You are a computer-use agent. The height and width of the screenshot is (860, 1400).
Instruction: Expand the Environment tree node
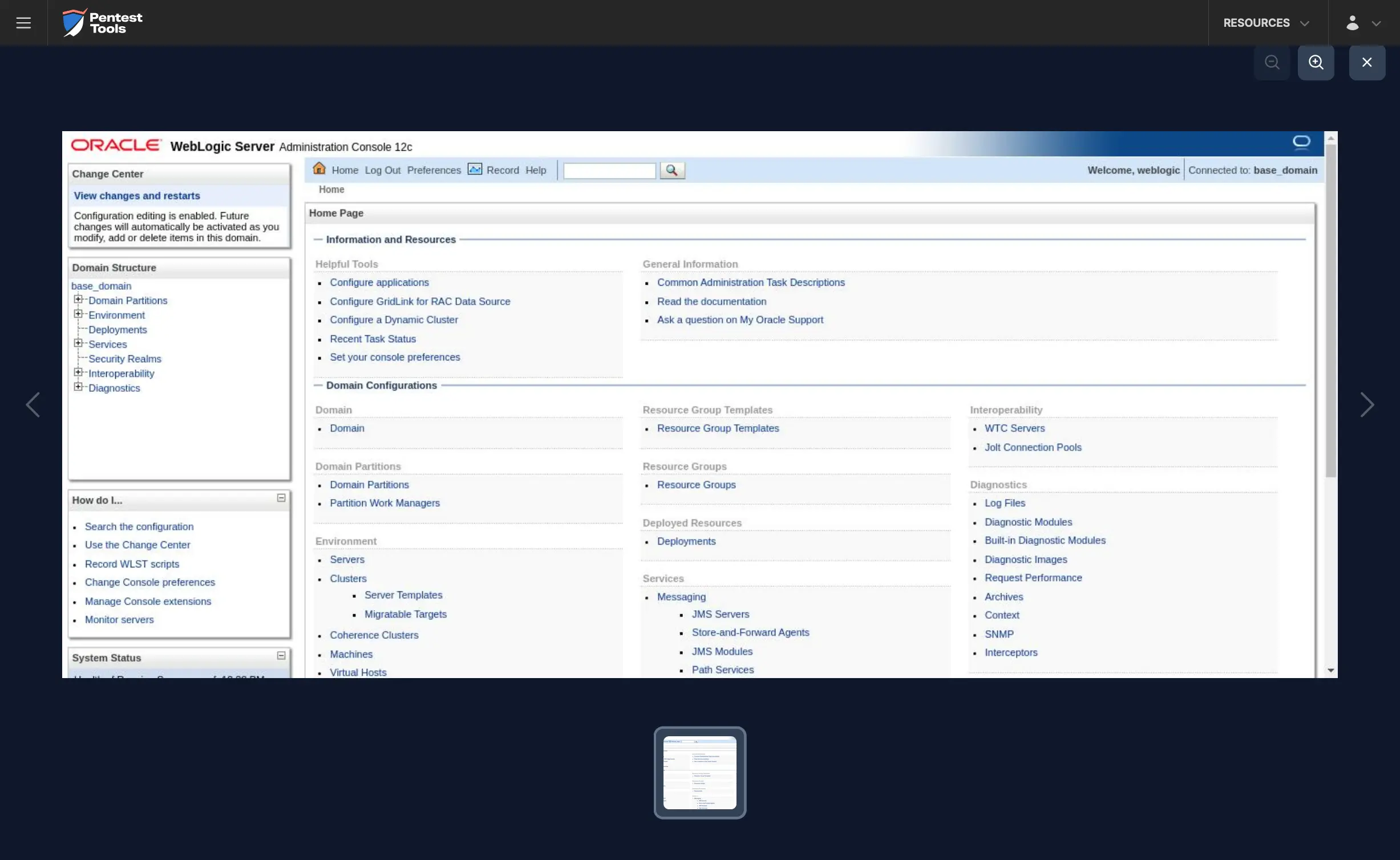(78, 314)
